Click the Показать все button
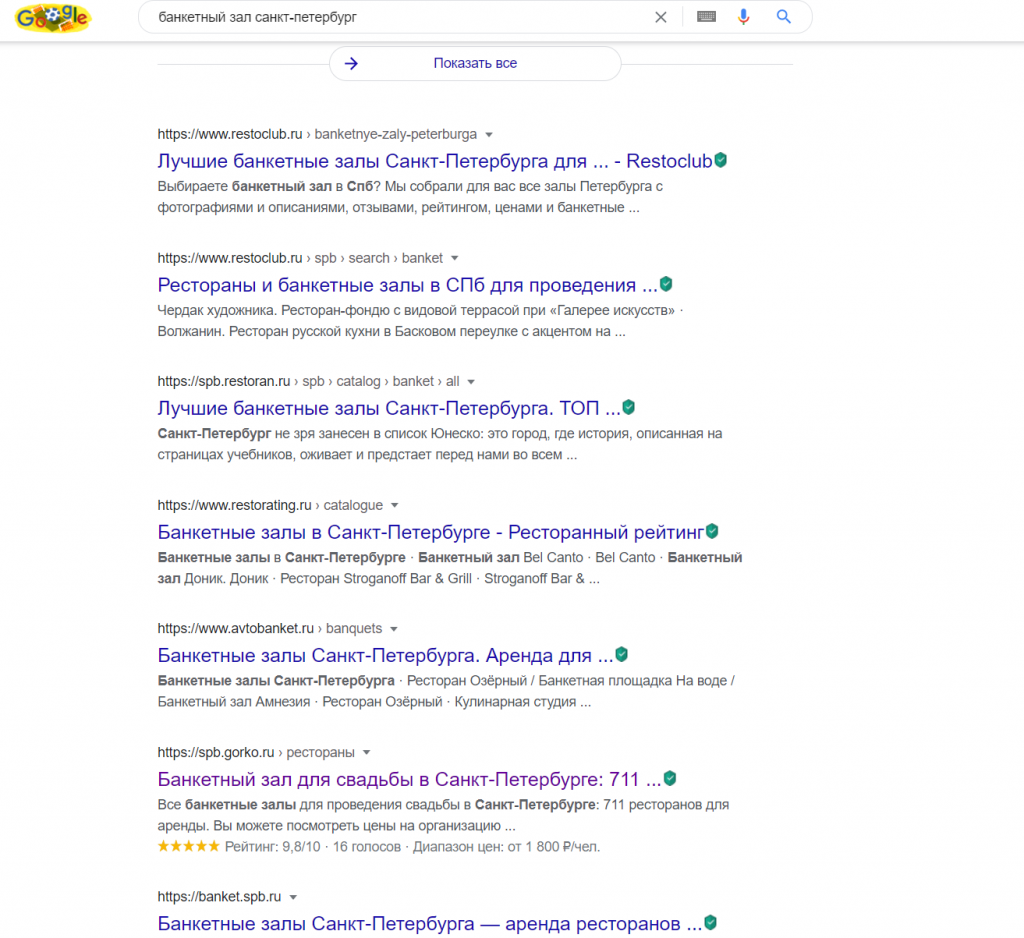Image resolution: width=1024 pixels, height=938 pixels. tap(475, 63)
